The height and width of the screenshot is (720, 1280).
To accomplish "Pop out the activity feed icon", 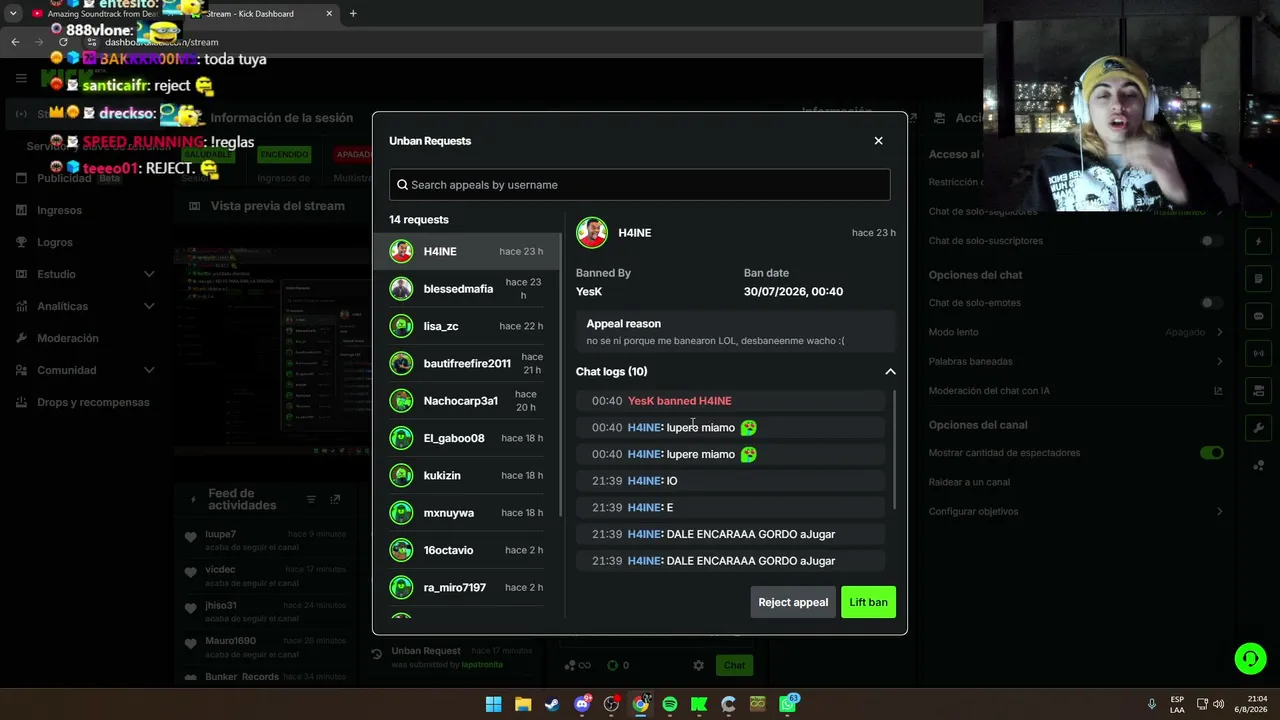I will tap(335, 499).
